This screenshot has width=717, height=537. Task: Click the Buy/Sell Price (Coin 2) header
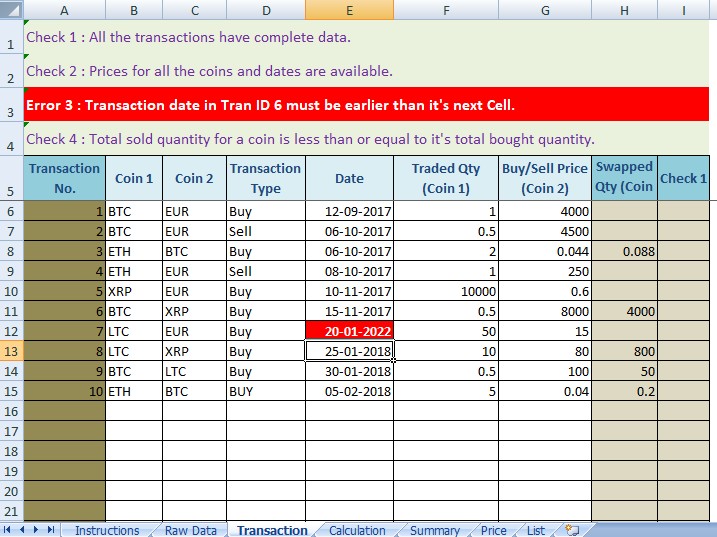click(x=545, y=178)
